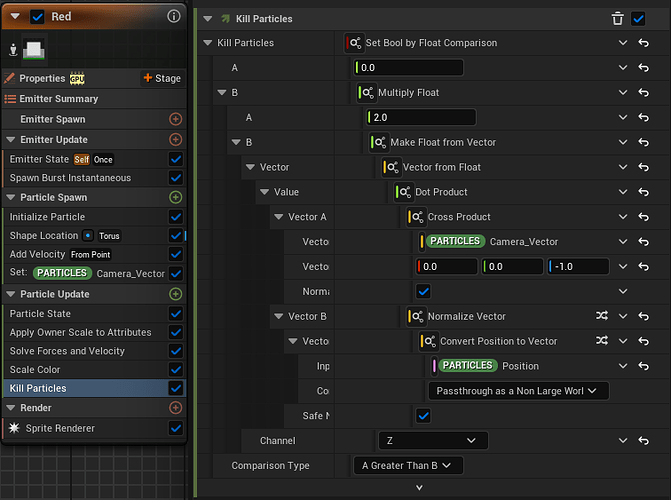Reset the Cross Product row

pos(644,217)
